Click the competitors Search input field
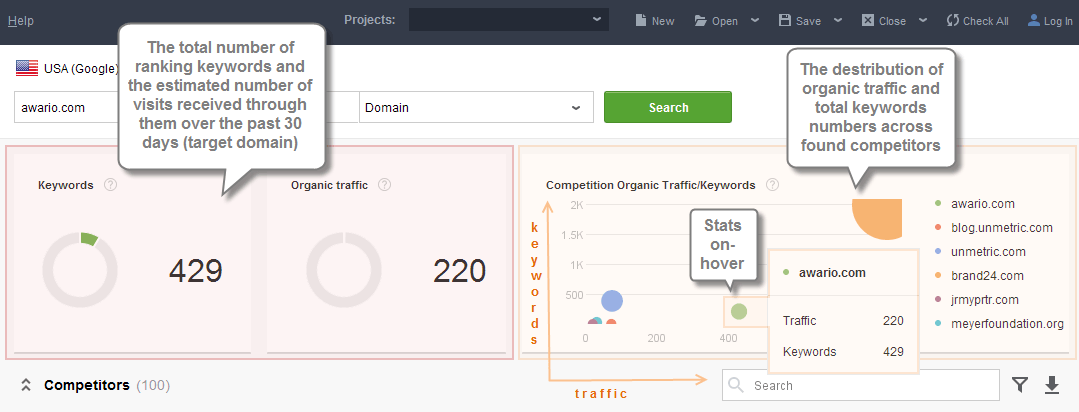 click(x=860, y=385)
